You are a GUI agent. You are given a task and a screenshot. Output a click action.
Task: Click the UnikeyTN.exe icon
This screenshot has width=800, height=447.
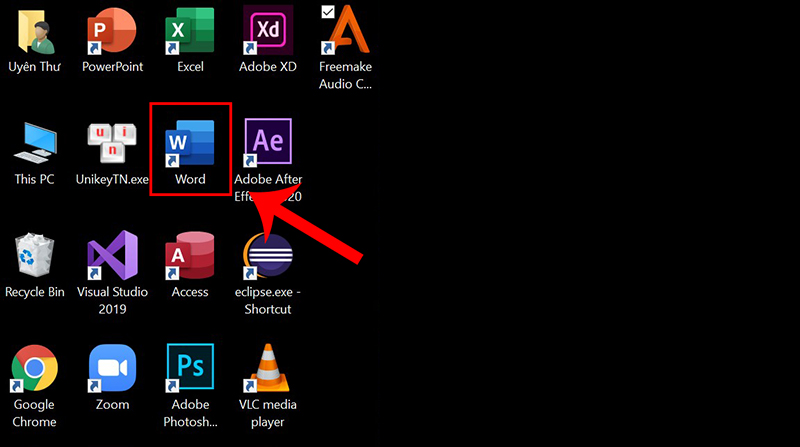click(x=112, y=142)
